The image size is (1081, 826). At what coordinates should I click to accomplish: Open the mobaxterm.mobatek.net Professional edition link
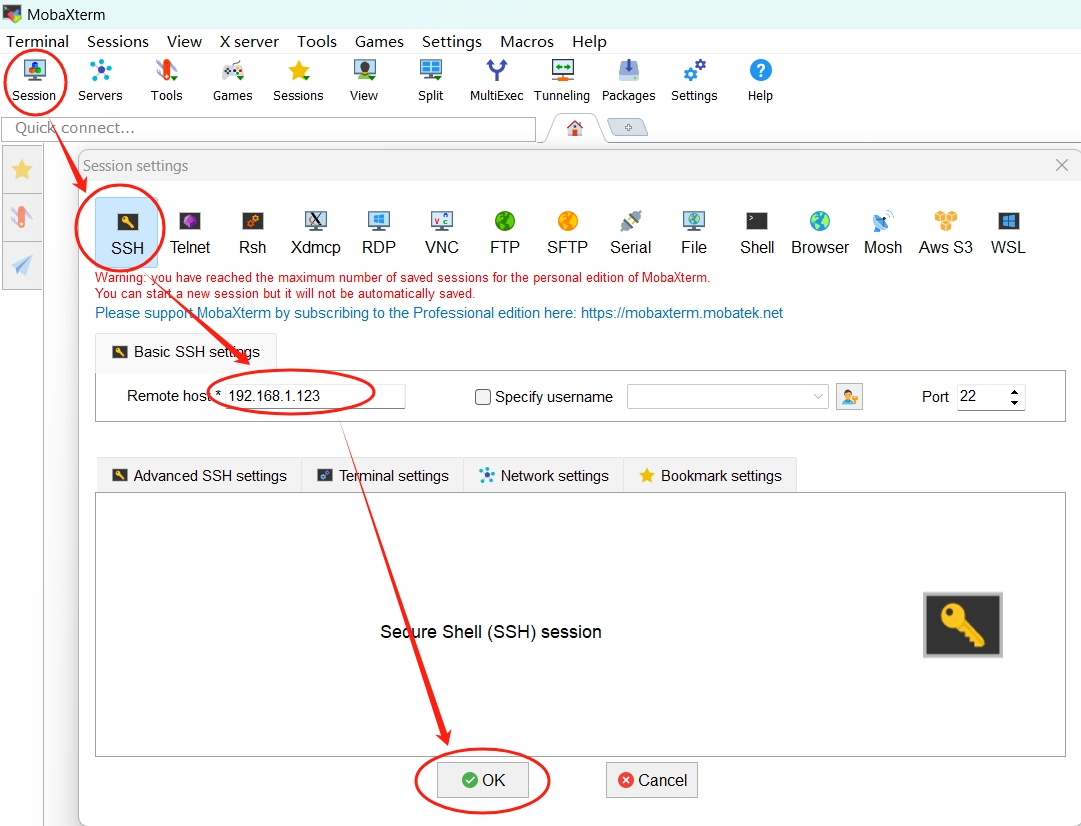[x=682, y=313]
